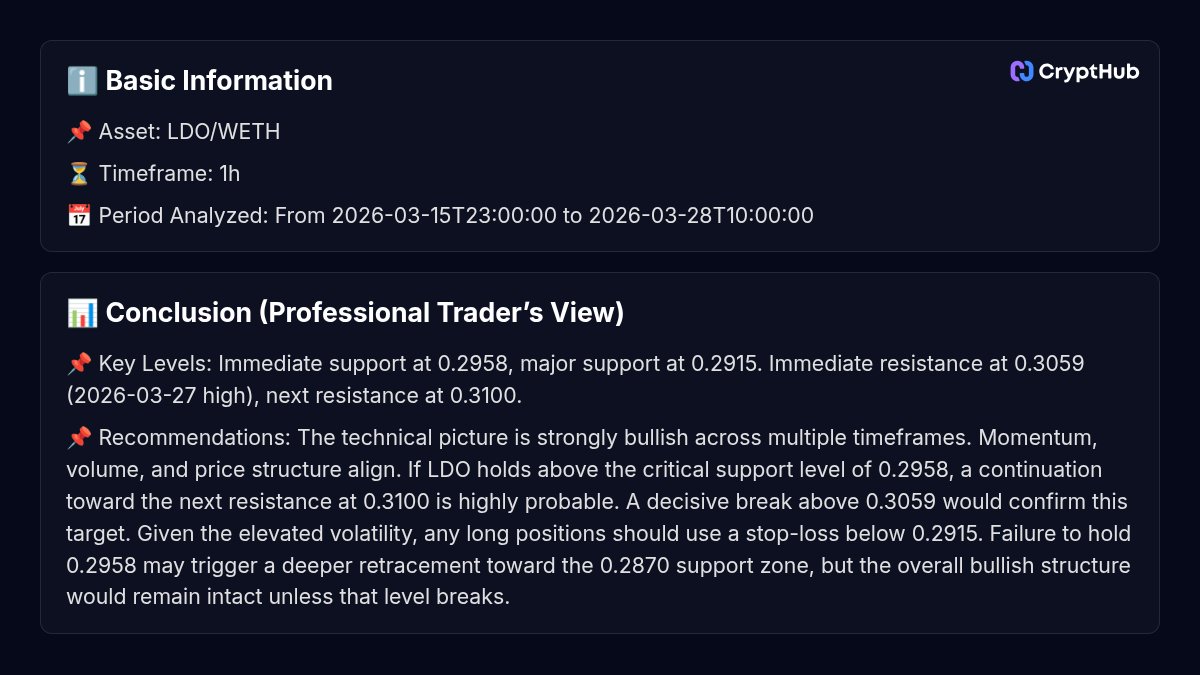The image size is (1200, 675).
Task: Click the bar chart icon beside Conclusion
Action: tap(81, 313)
